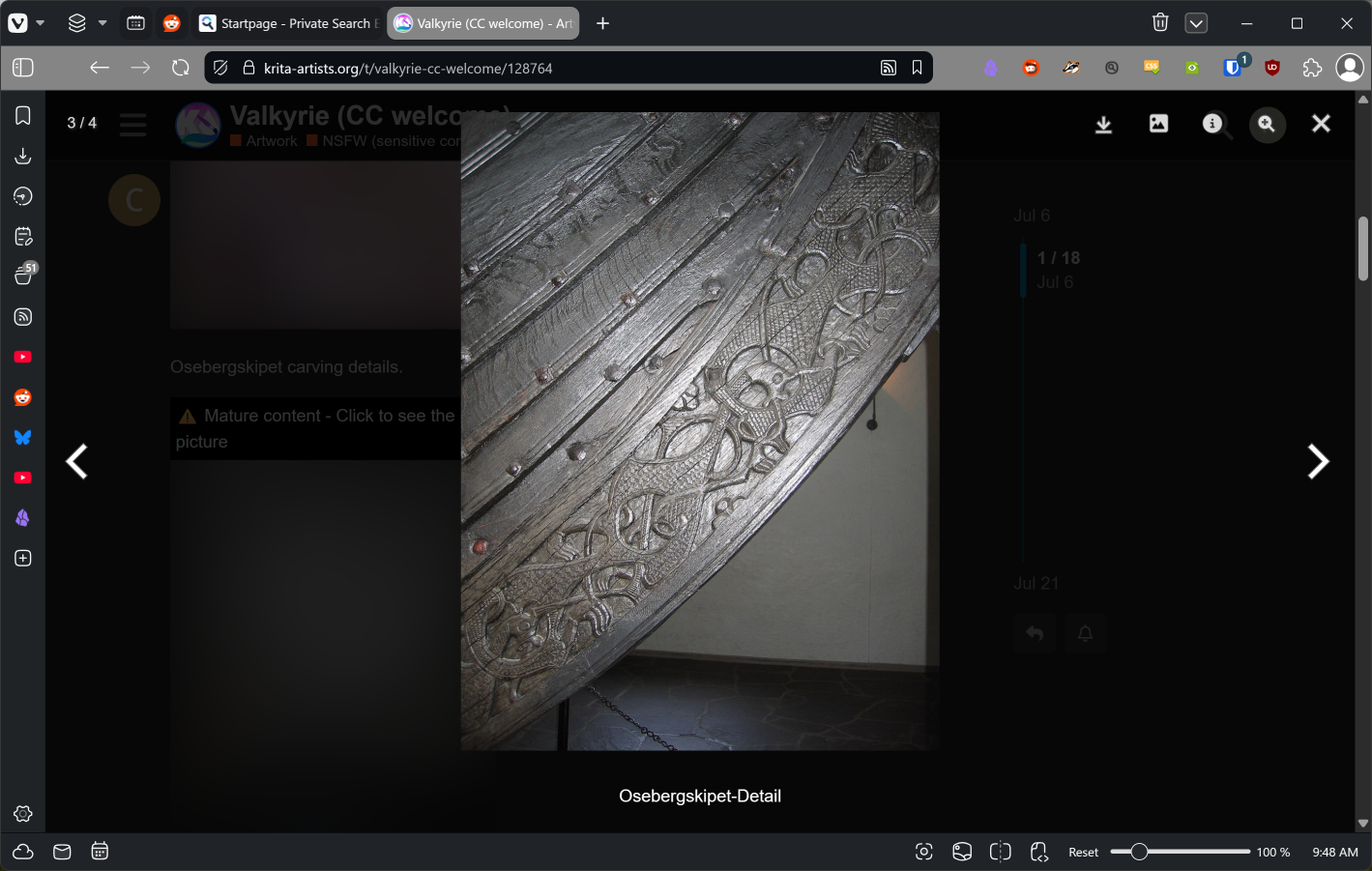Screen dimensions: 1372x871
Task: Zoom into the image with magnifier icon
Action: [1267, 124]
